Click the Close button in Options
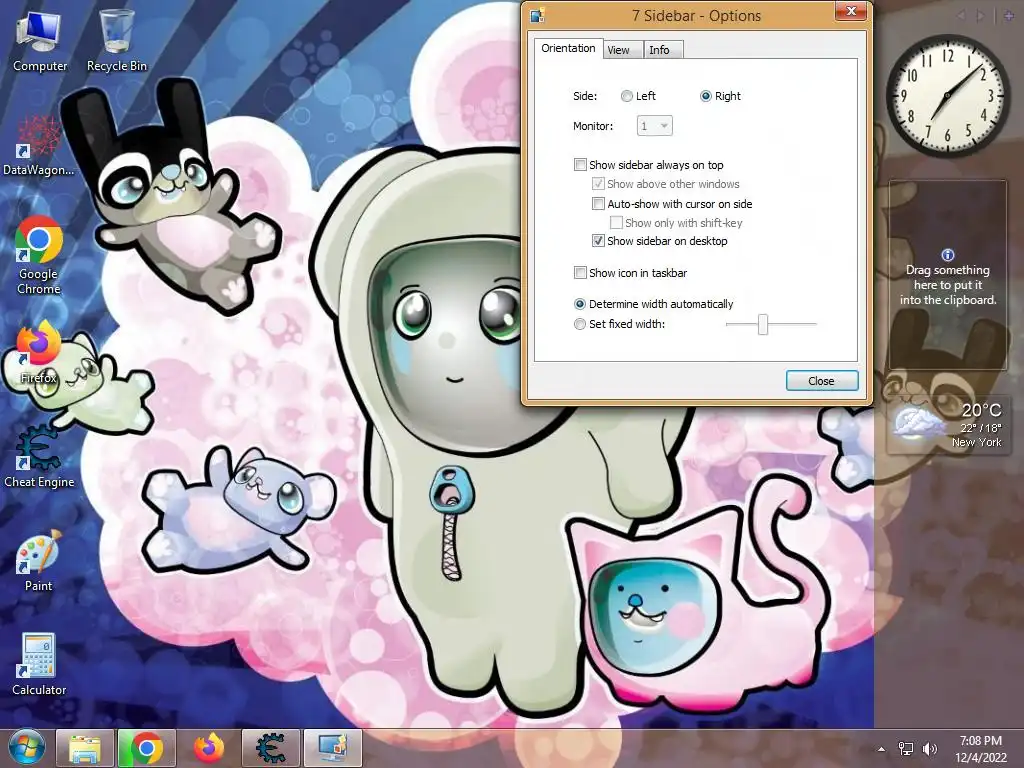 point(822,381)
